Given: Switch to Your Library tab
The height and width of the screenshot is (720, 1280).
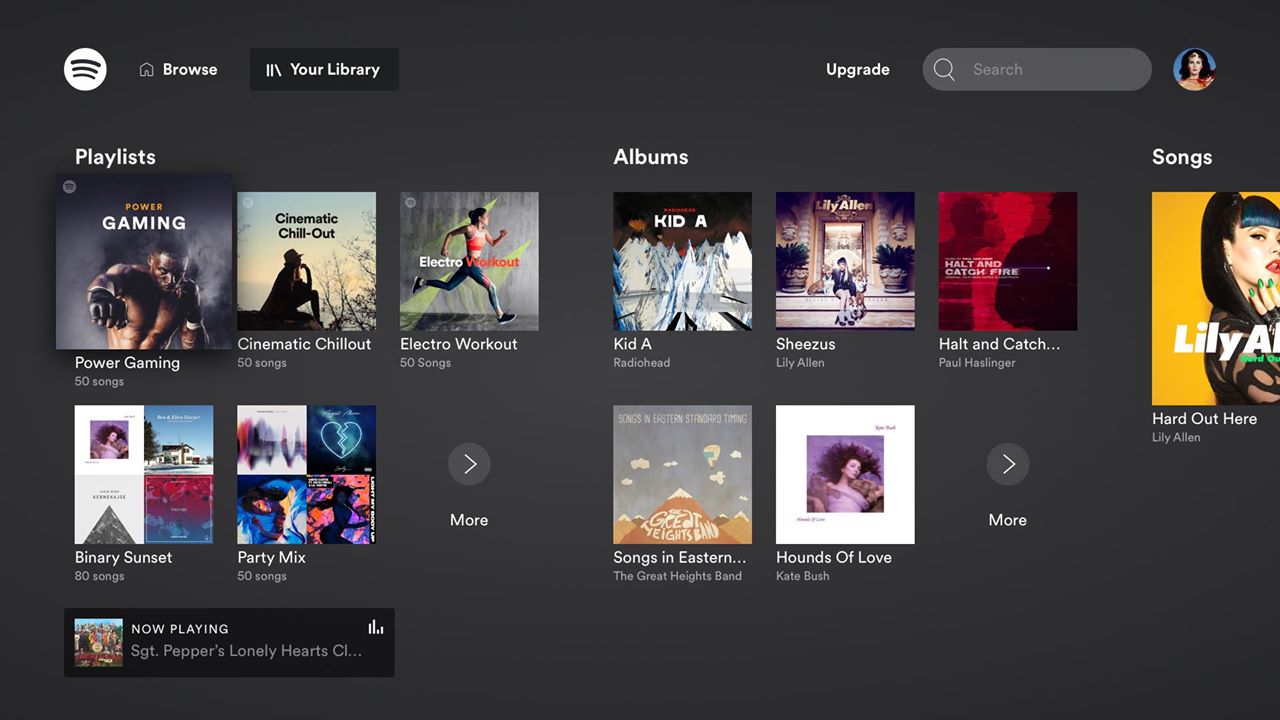Looking at the screenshot, I should [324, 70].
